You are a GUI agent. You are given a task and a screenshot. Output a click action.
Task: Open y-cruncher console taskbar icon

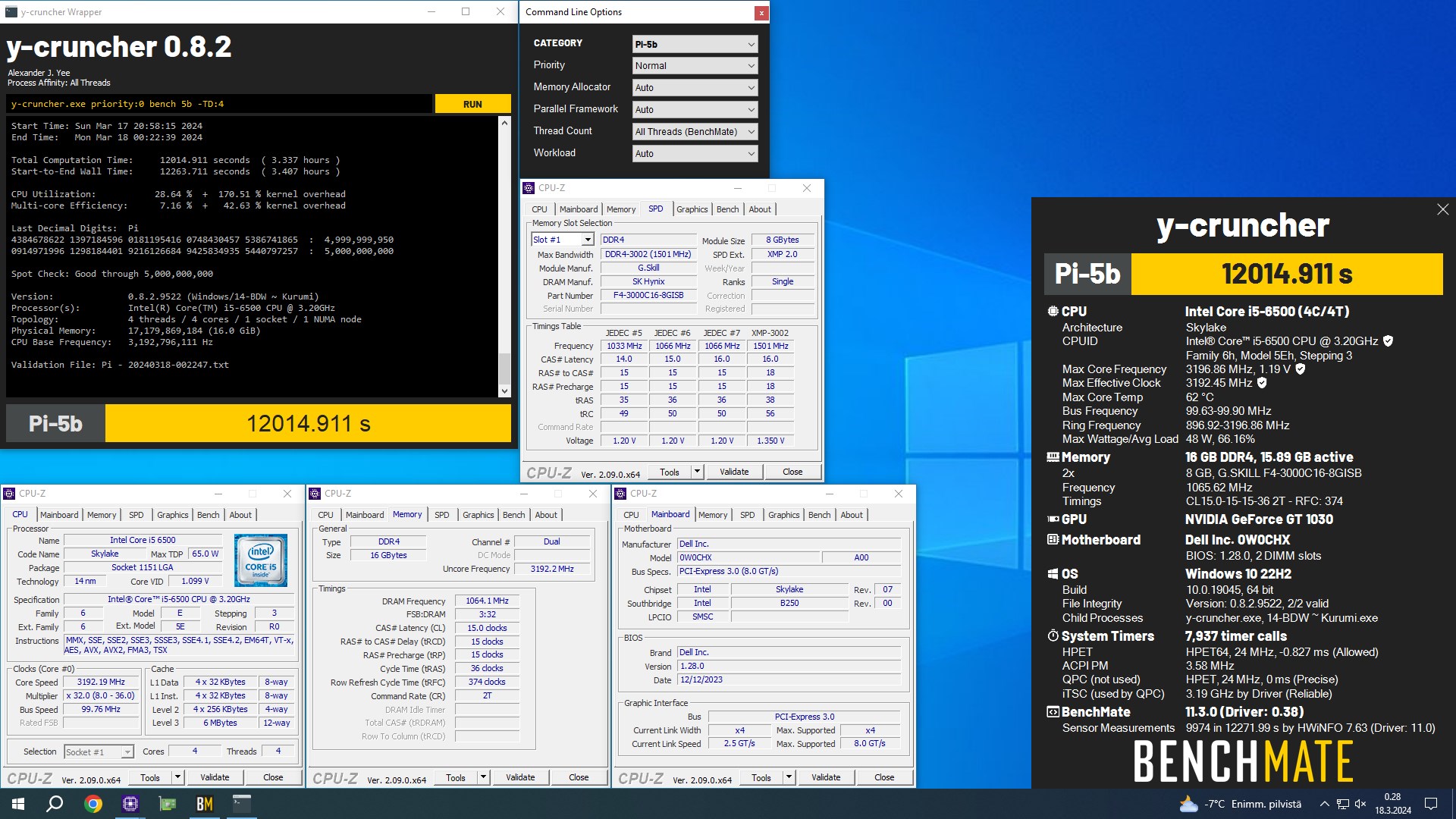pyautogui.click(x=241, y=804)
